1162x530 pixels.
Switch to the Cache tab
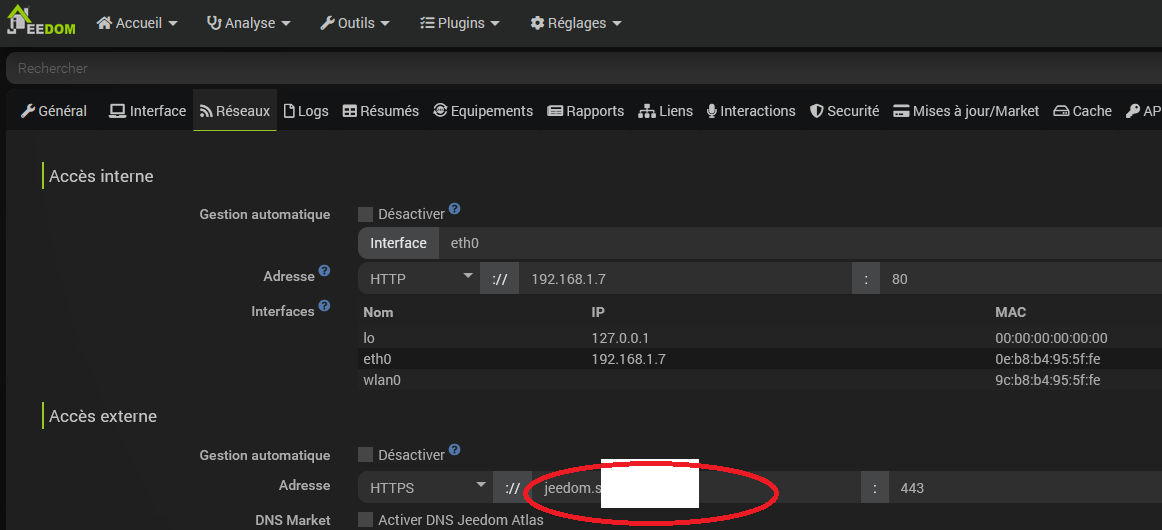[x=1083, y=111]
